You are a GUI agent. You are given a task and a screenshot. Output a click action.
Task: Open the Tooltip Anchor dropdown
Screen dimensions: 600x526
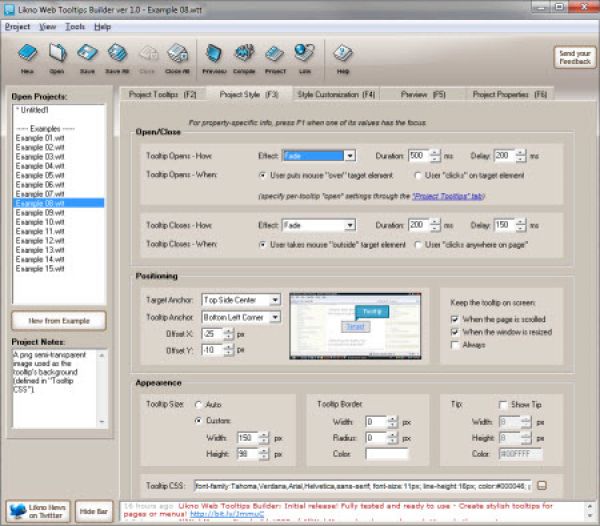(x=275, y=317)
